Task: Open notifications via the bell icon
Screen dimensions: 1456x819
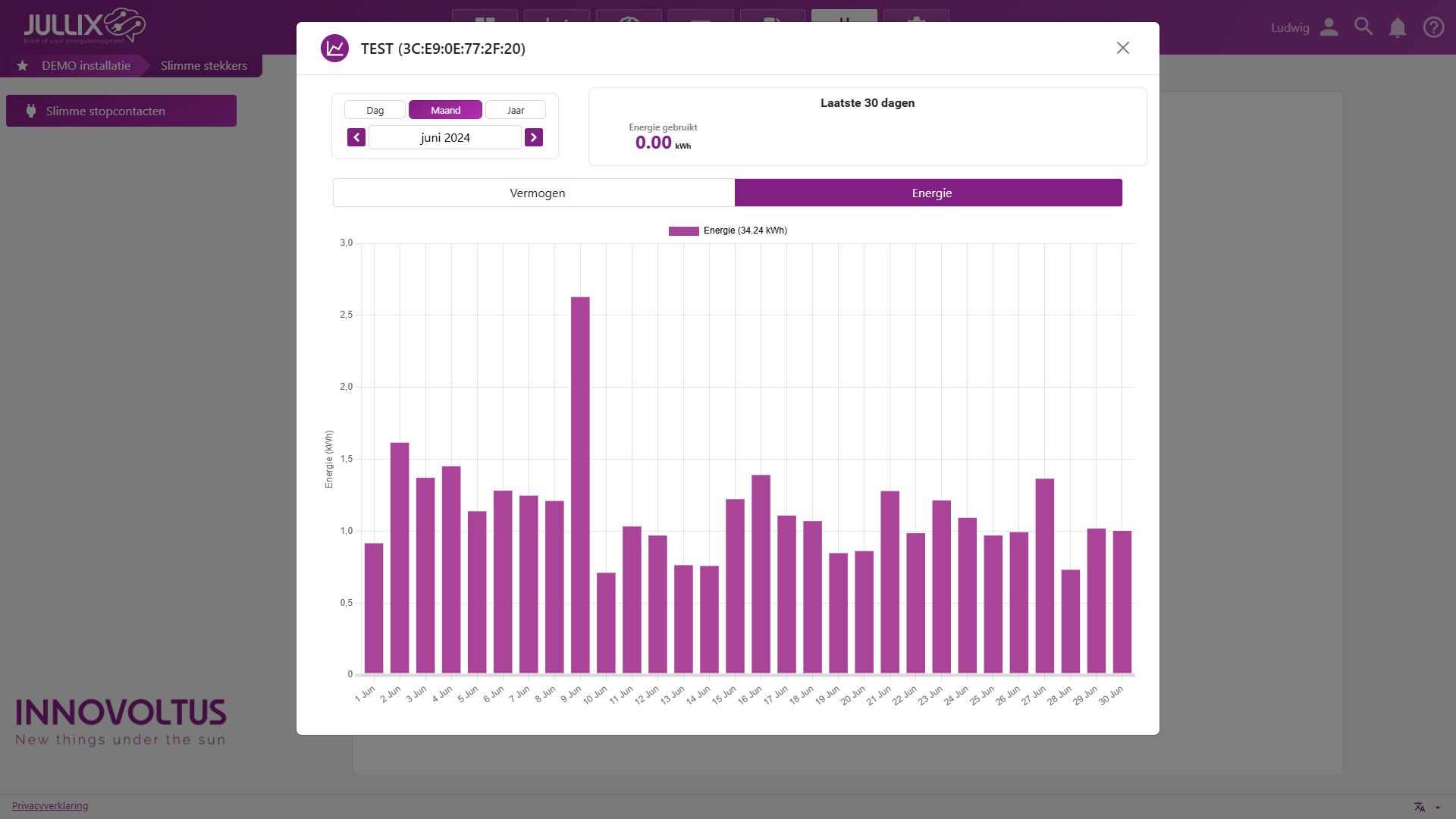Action: pos(1398,28)
